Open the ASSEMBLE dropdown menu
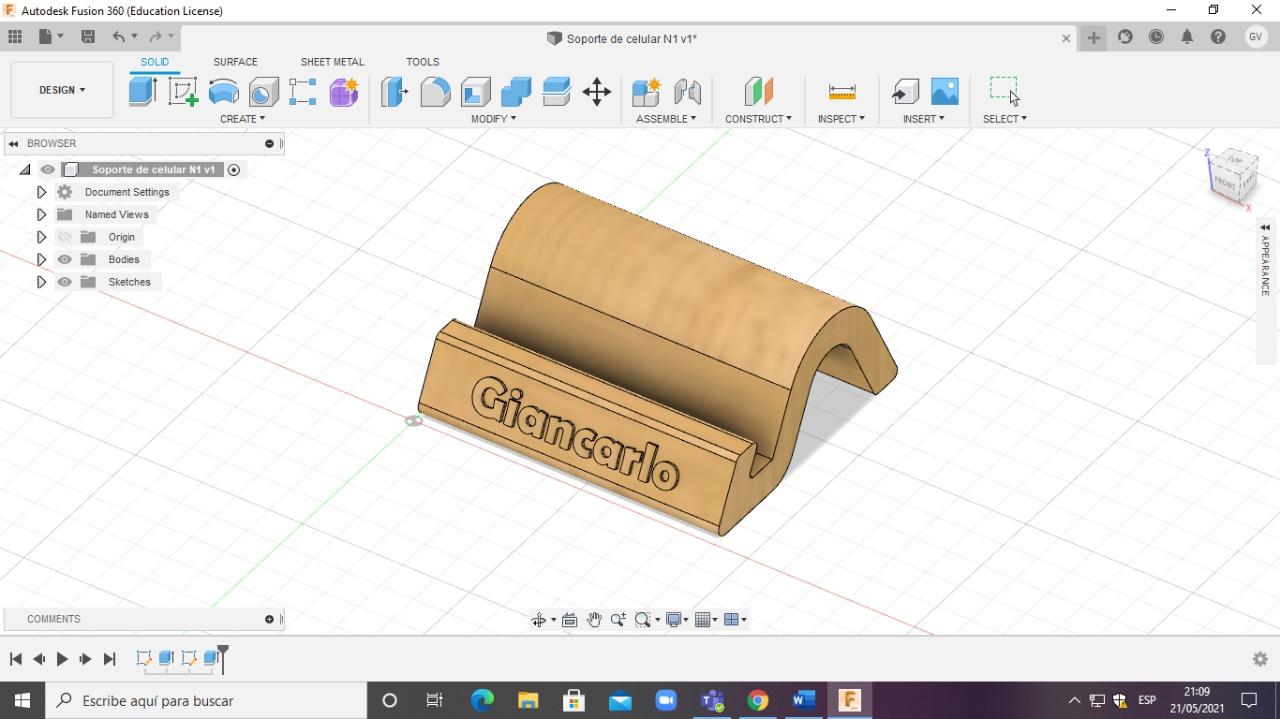 click(666, 119)
